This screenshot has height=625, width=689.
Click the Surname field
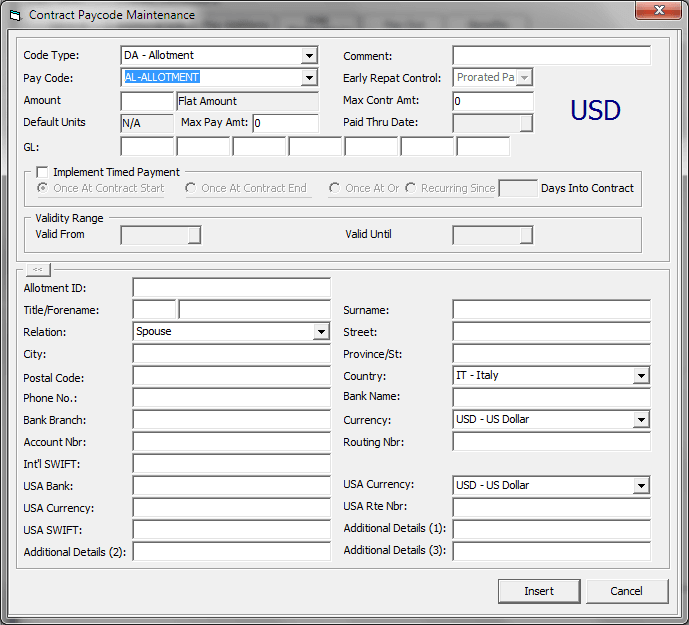point(551,310)
